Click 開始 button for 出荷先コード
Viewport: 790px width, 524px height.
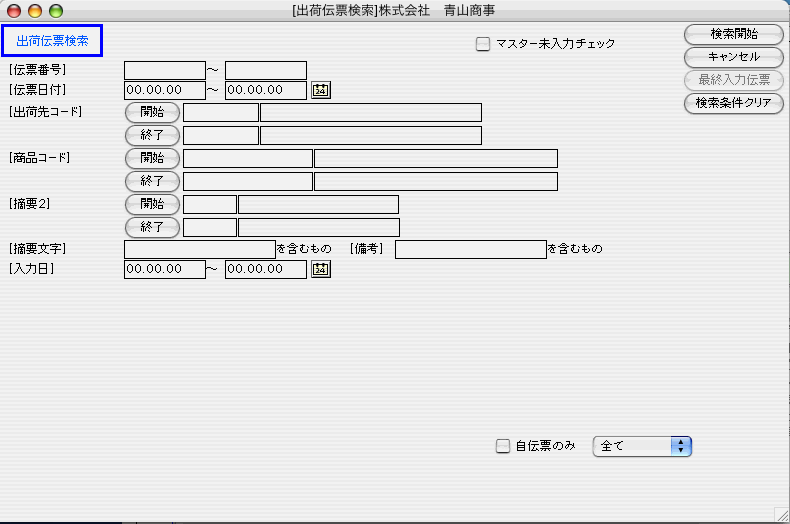click(x=152, y=112)
